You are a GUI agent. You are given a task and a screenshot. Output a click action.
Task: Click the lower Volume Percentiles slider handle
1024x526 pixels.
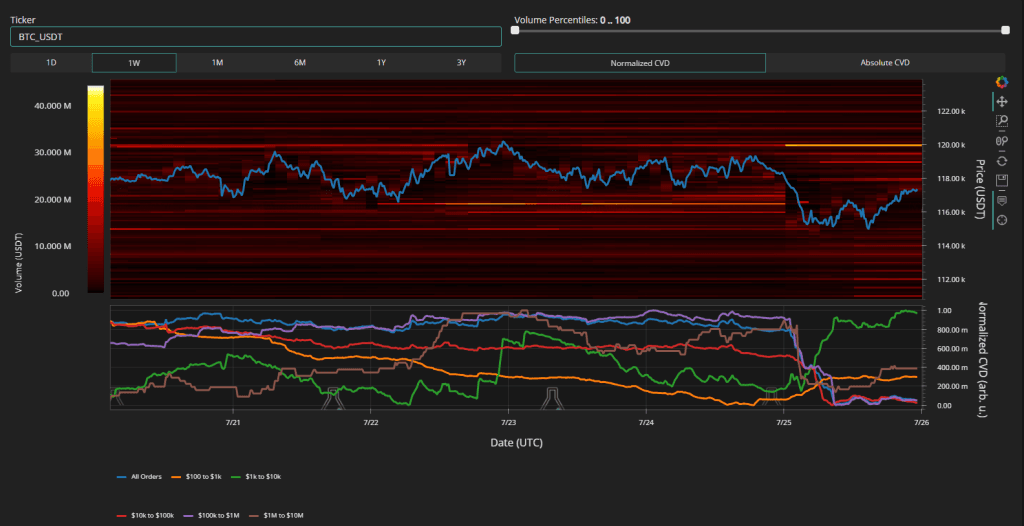515,30
